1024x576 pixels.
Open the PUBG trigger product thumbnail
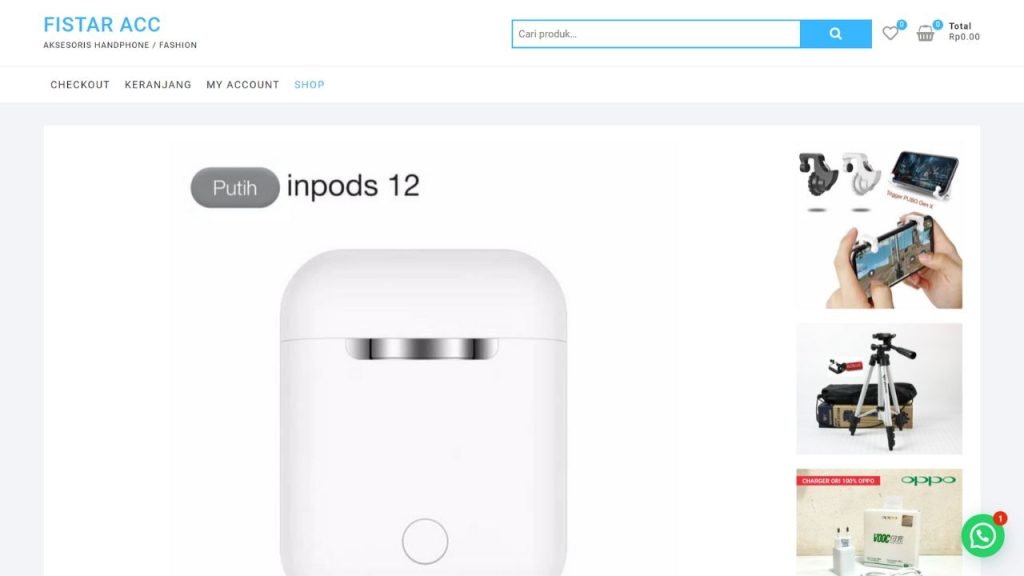tap(879, 229)
